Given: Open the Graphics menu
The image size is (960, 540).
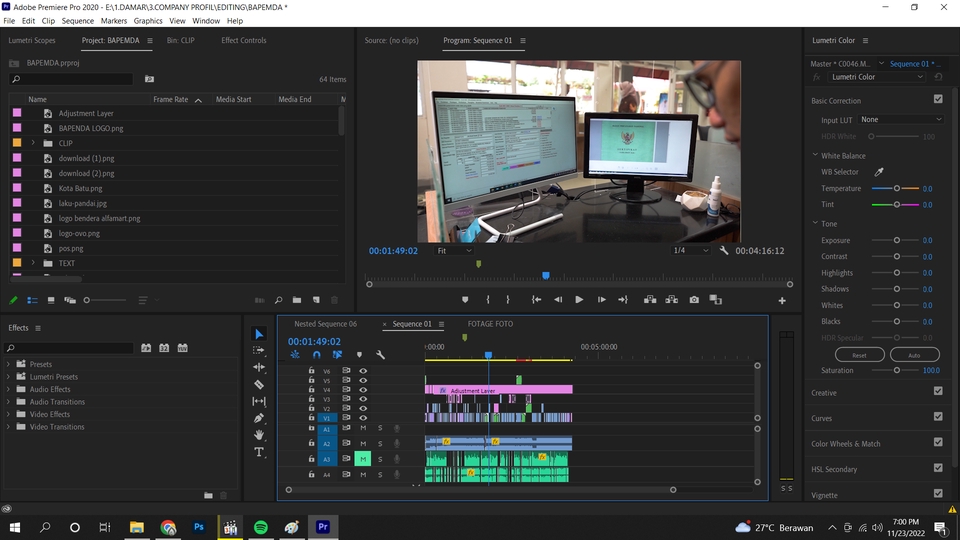Looking at the screenshot, I should point(148,21).
